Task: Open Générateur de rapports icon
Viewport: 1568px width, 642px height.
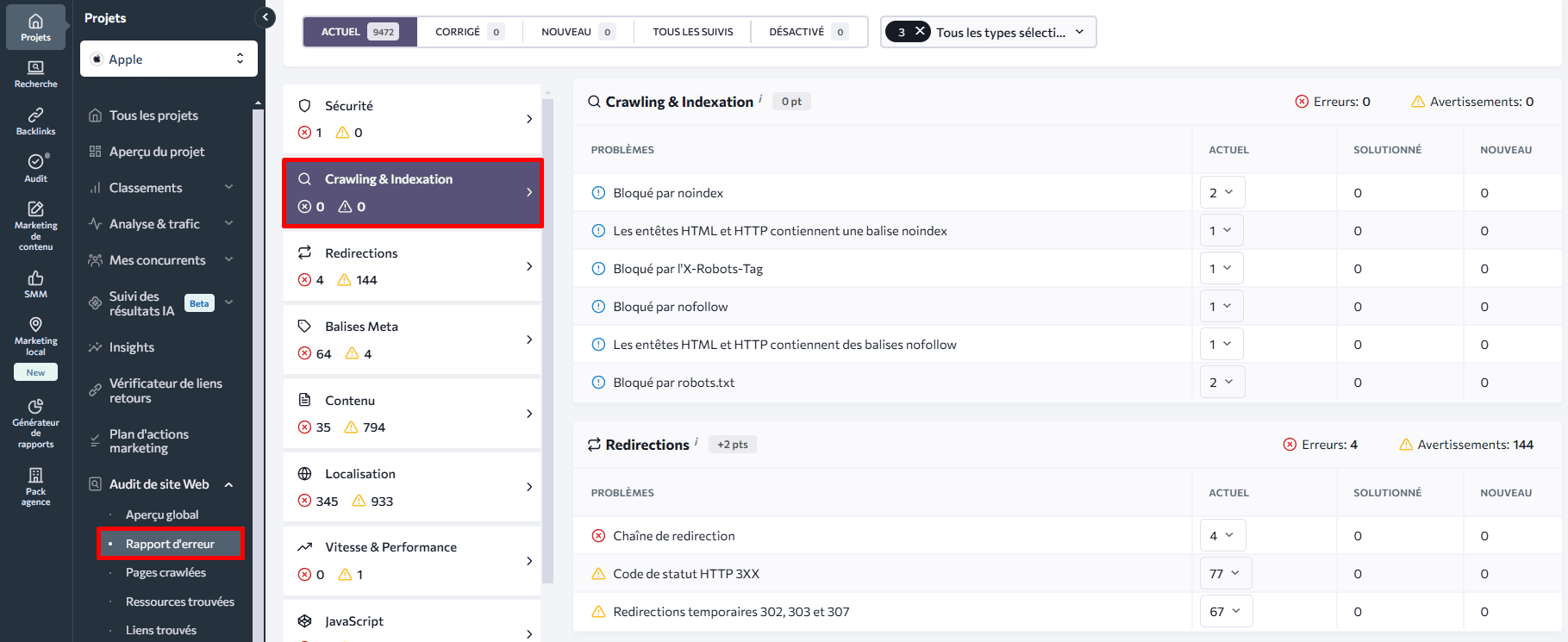Action: (35, 423)
